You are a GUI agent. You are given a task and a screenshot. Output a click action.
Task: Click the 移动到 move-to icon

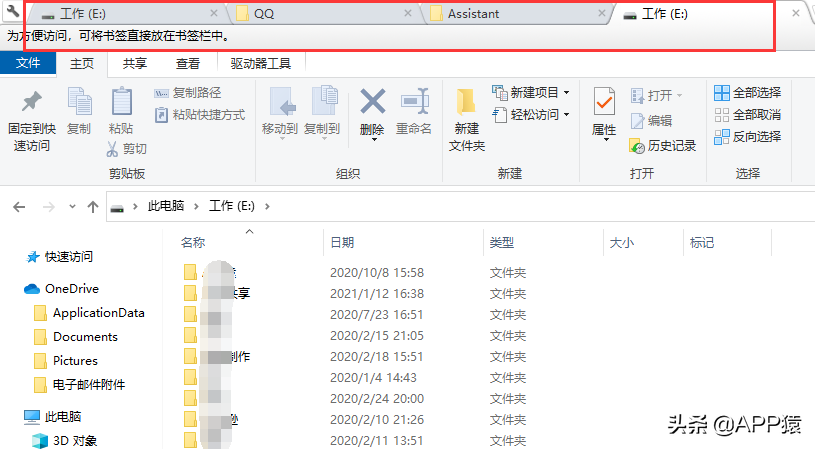(x=283, y=101)
